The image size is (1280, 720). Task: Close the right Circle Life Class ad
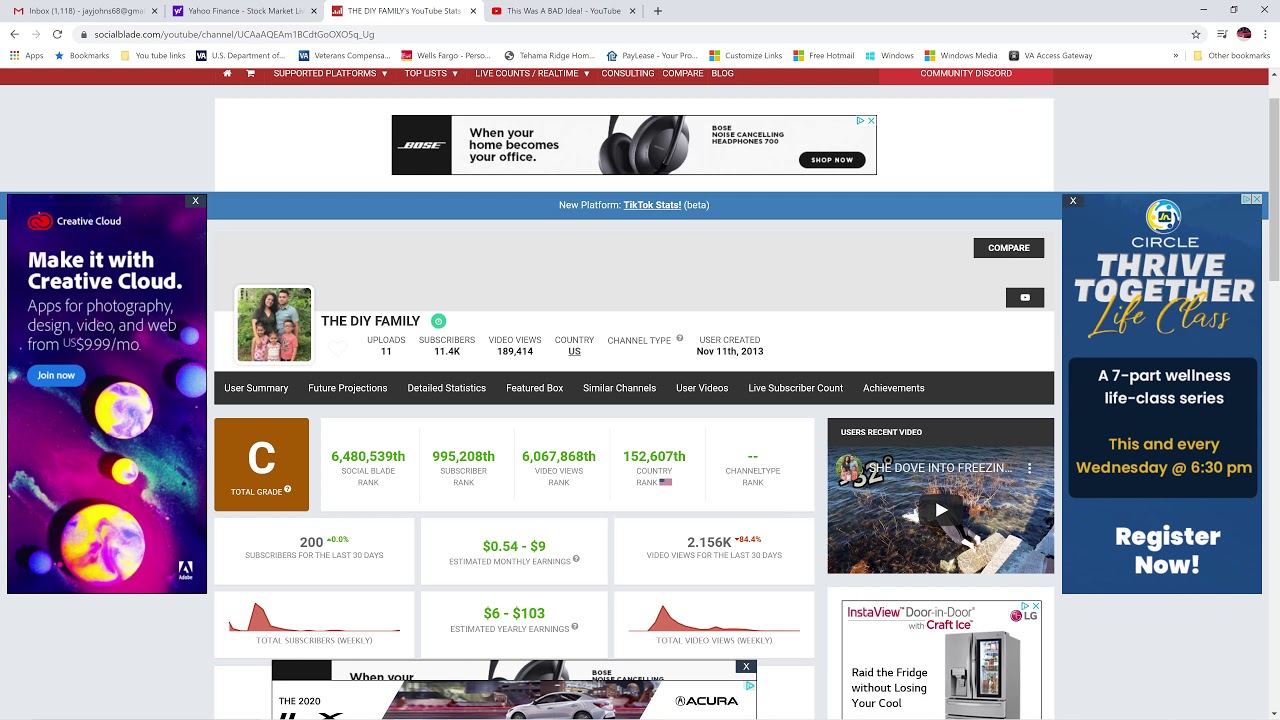(x=1073, y=201)
